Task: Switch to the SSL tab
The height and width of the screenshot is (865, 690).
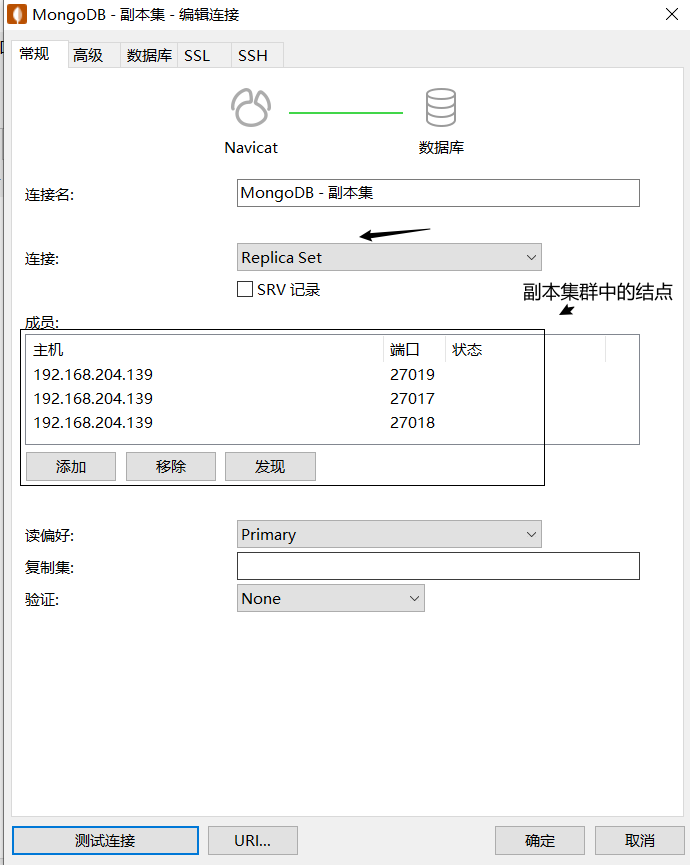Action: [203, 55]
